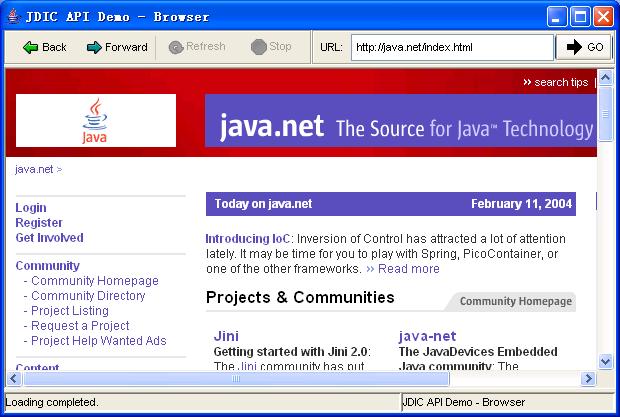The image size is (620, 417).
Task: Open the Jini project heading link
Action: coord(226,336)
